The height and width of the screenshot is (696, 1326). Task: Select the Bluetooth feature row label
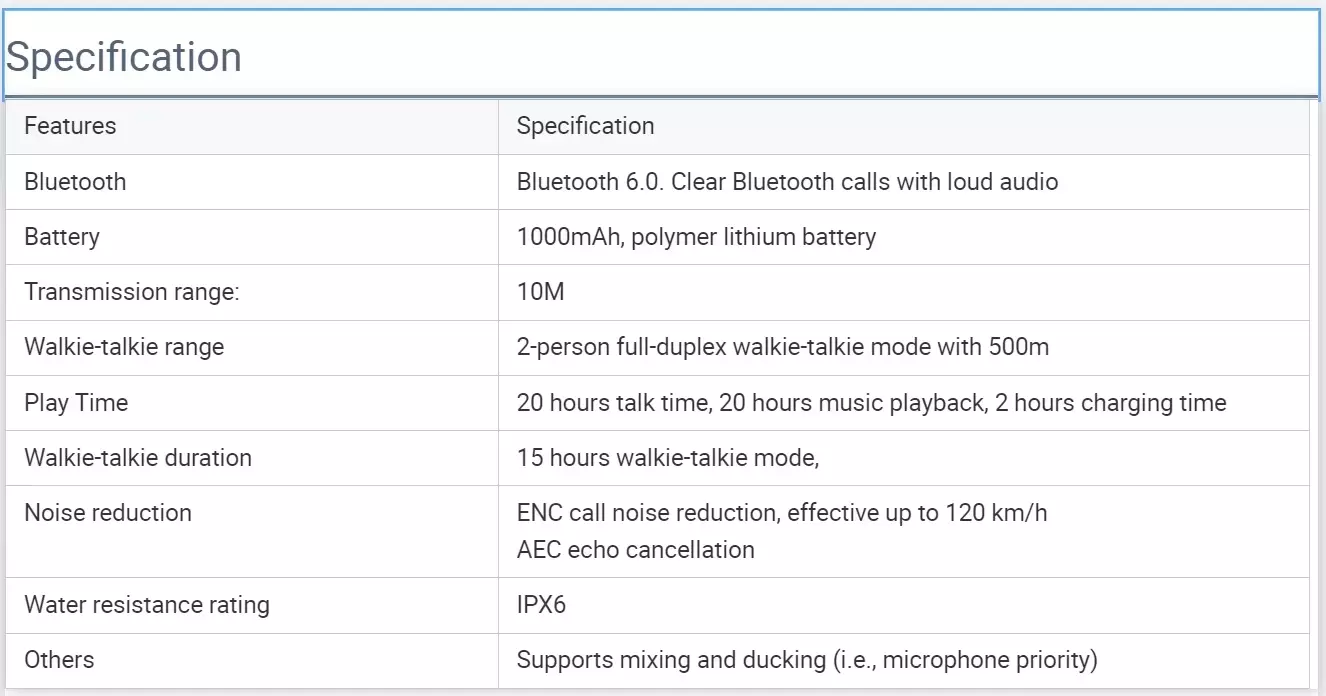pyautogui.click(x=75, y=182)
